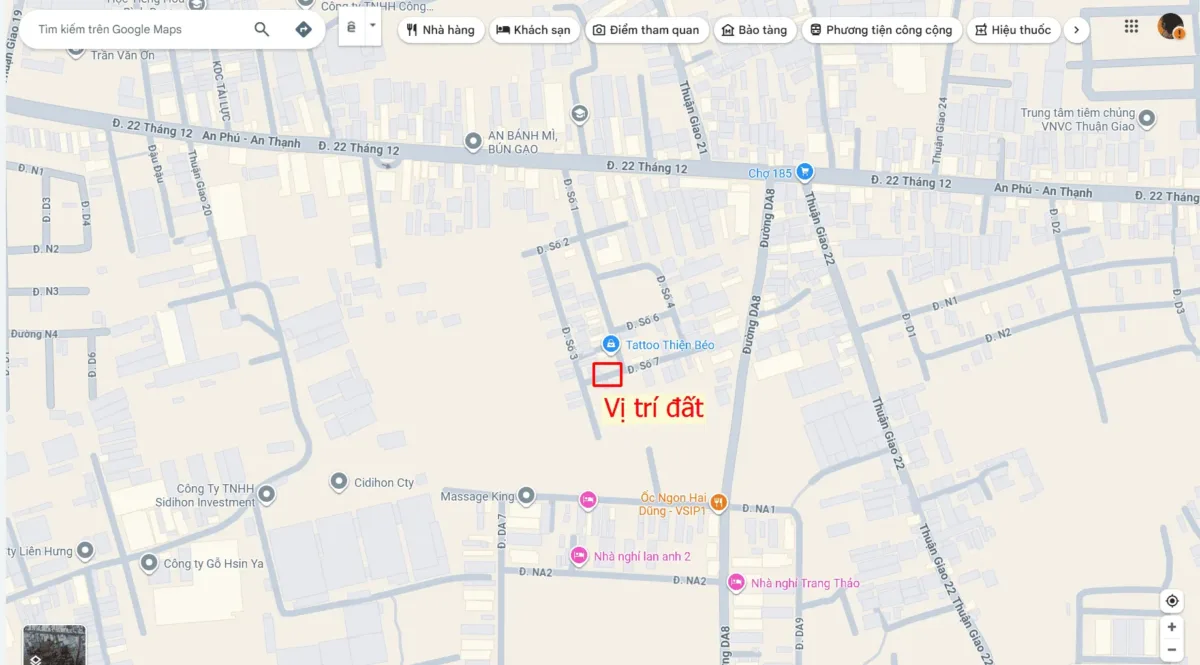1200x665 pixels.
Task: Open the Google apps grid
Action: coord(1131,26)
